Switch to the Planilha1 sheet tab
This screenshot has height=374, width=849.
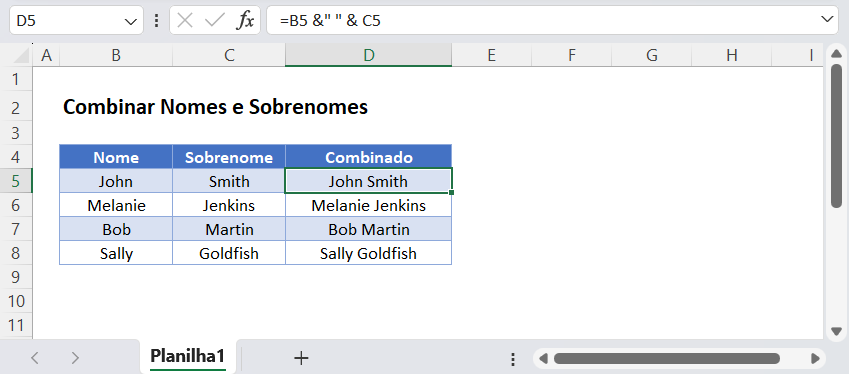click(x=187, y=356)
